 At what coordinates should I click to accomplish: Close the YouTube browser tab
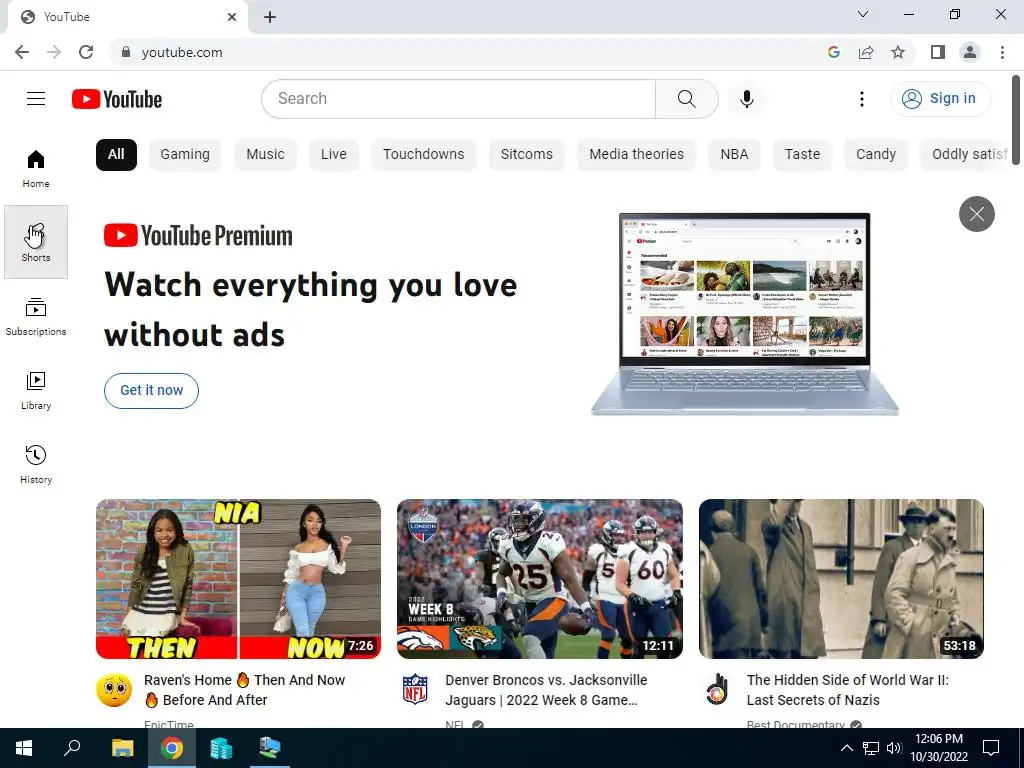point(232,17)
